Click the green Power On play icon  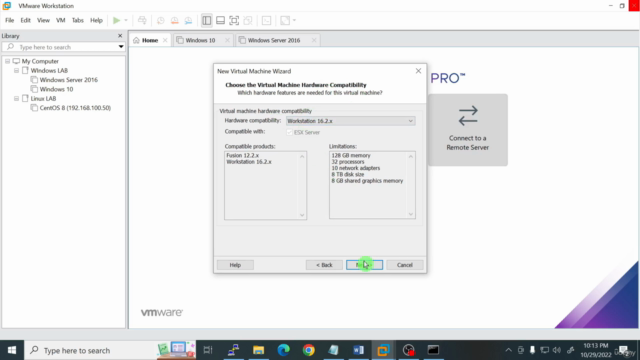pos(116,20)
